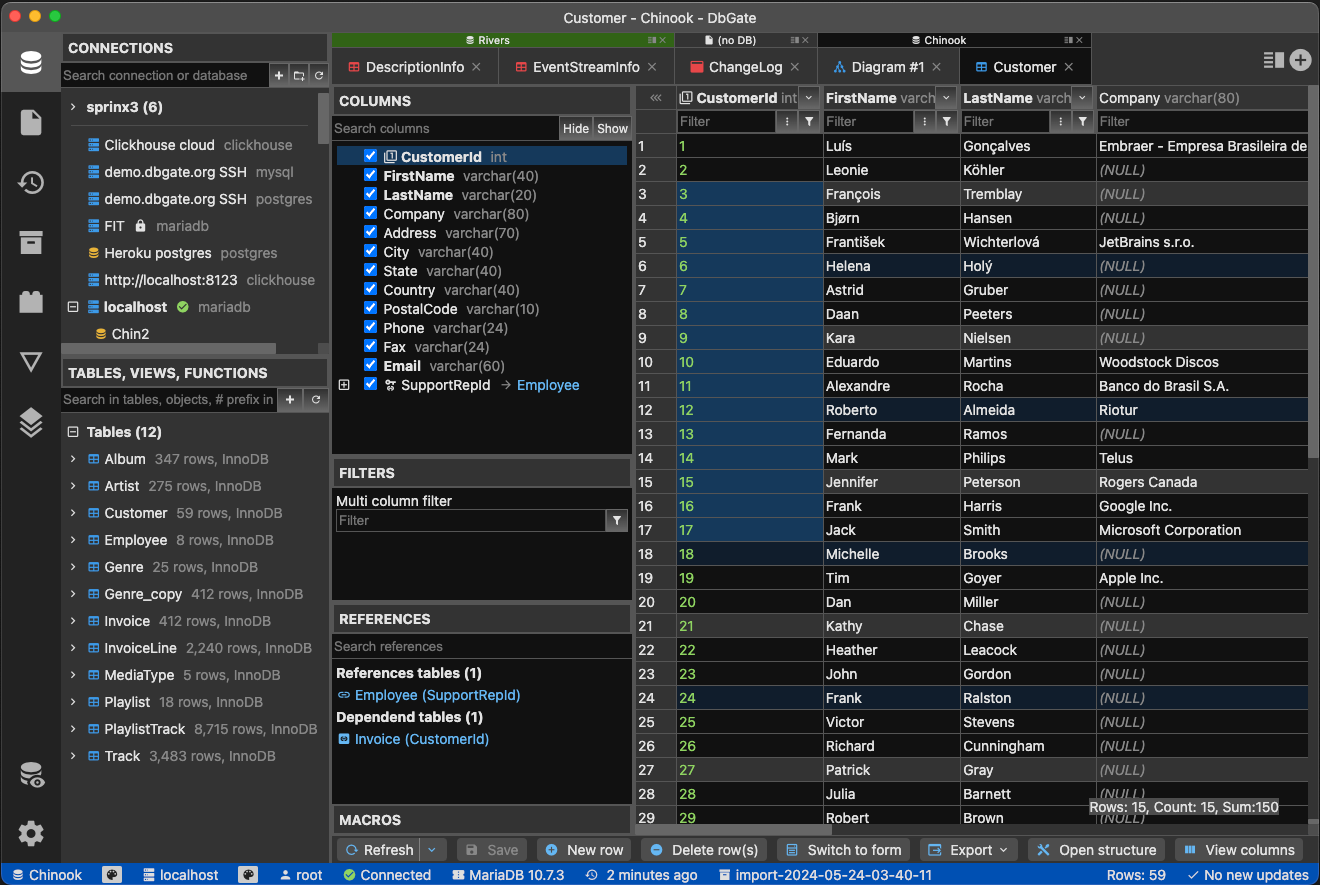Add new object in Tables panel

289,399
